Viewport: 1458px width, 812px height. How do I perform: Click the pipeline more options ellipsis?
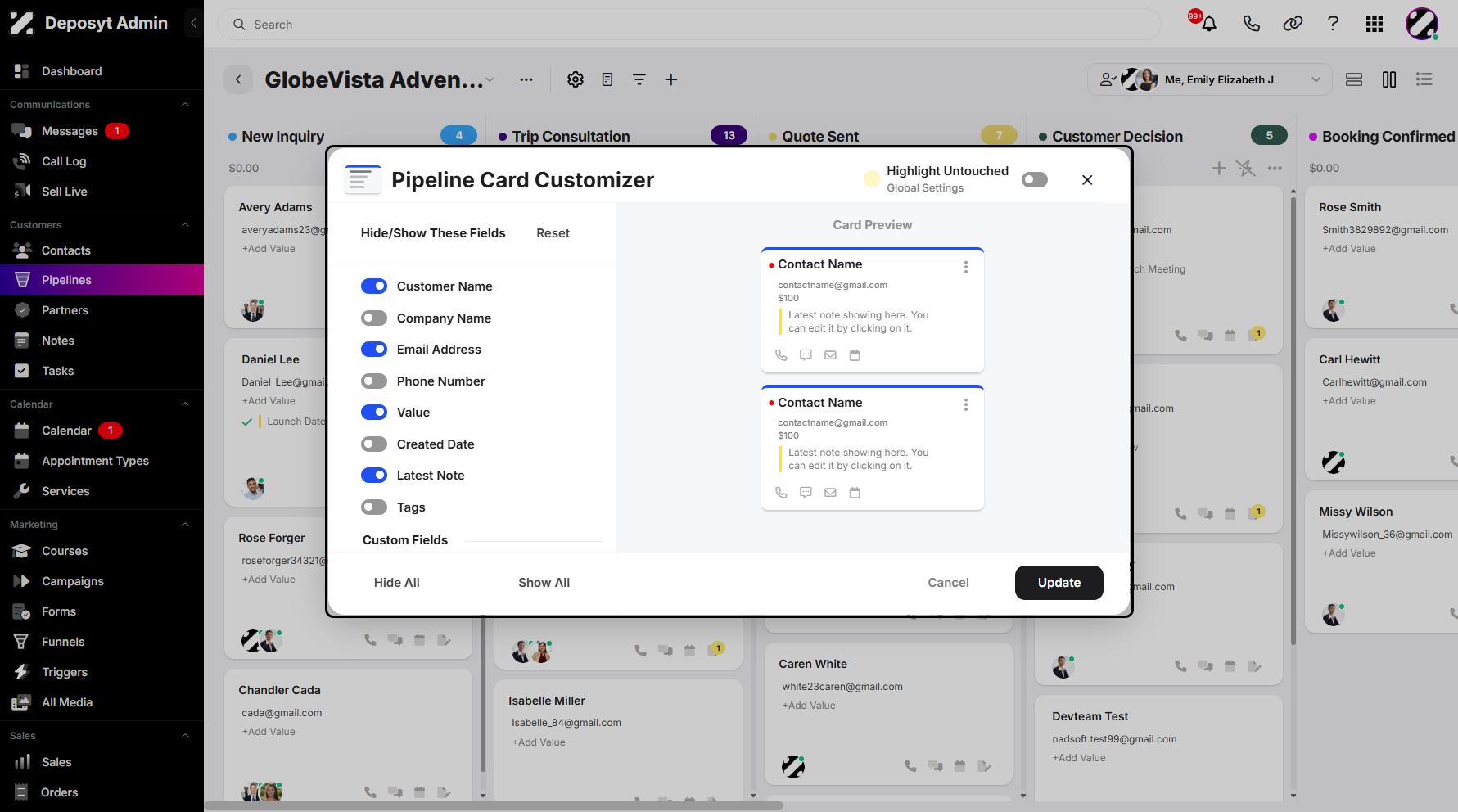click(526, 79)
